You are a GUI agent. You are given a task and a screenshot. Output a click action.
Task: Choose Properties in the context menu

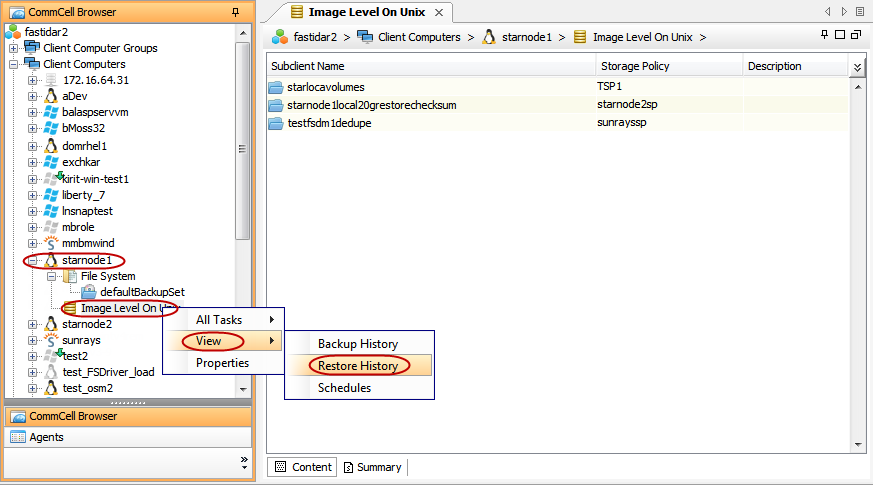(222, 363)
